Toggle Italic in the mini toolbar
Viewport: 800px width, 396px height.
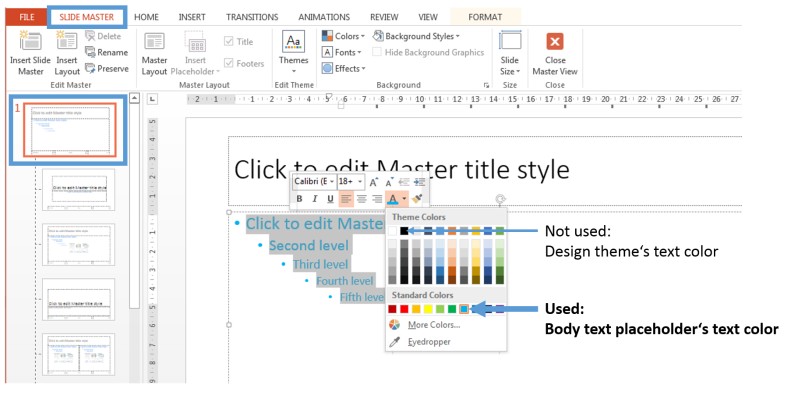click(314, 199)
